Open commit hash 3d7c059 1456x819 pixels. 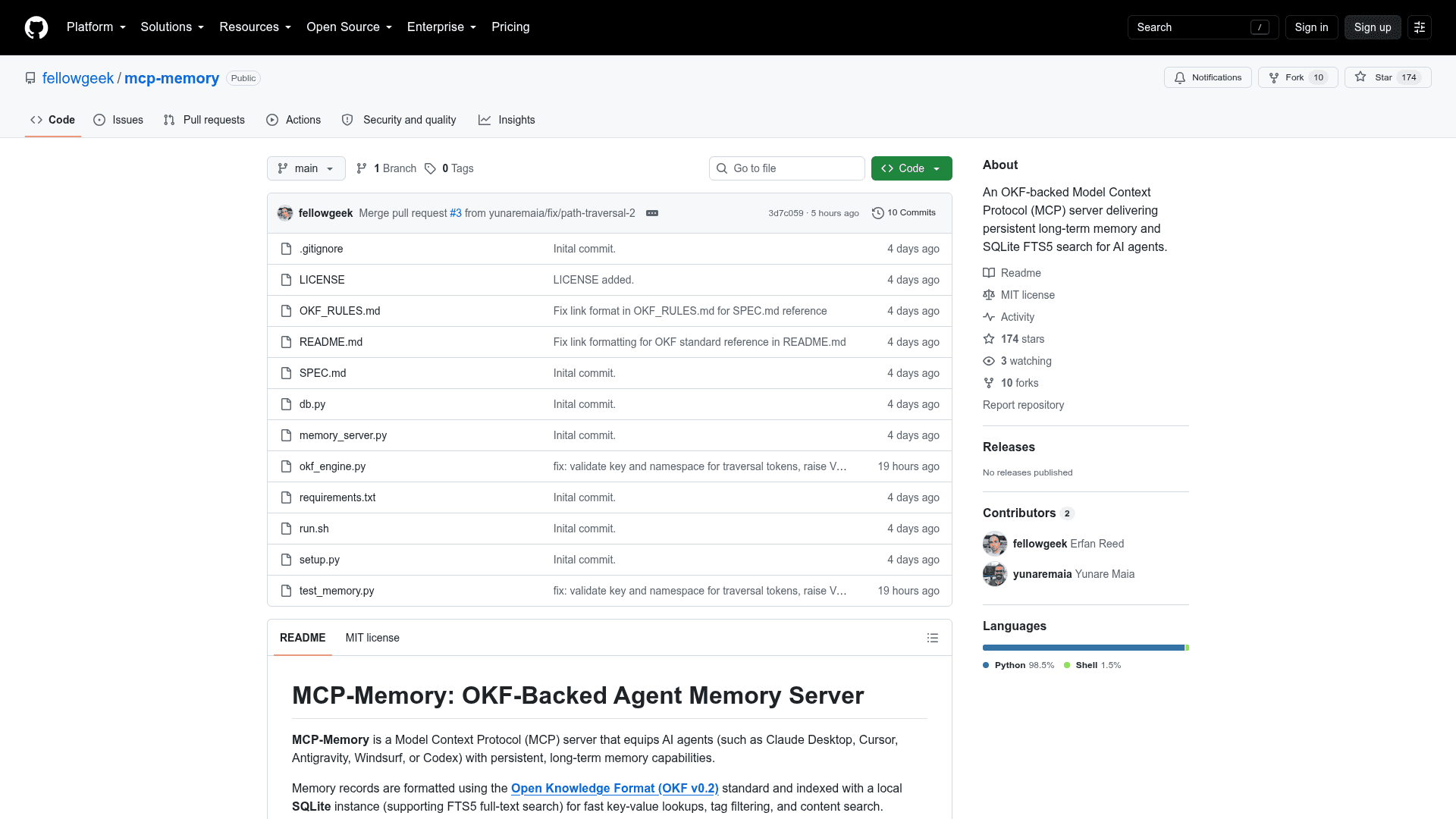point(786,213)
